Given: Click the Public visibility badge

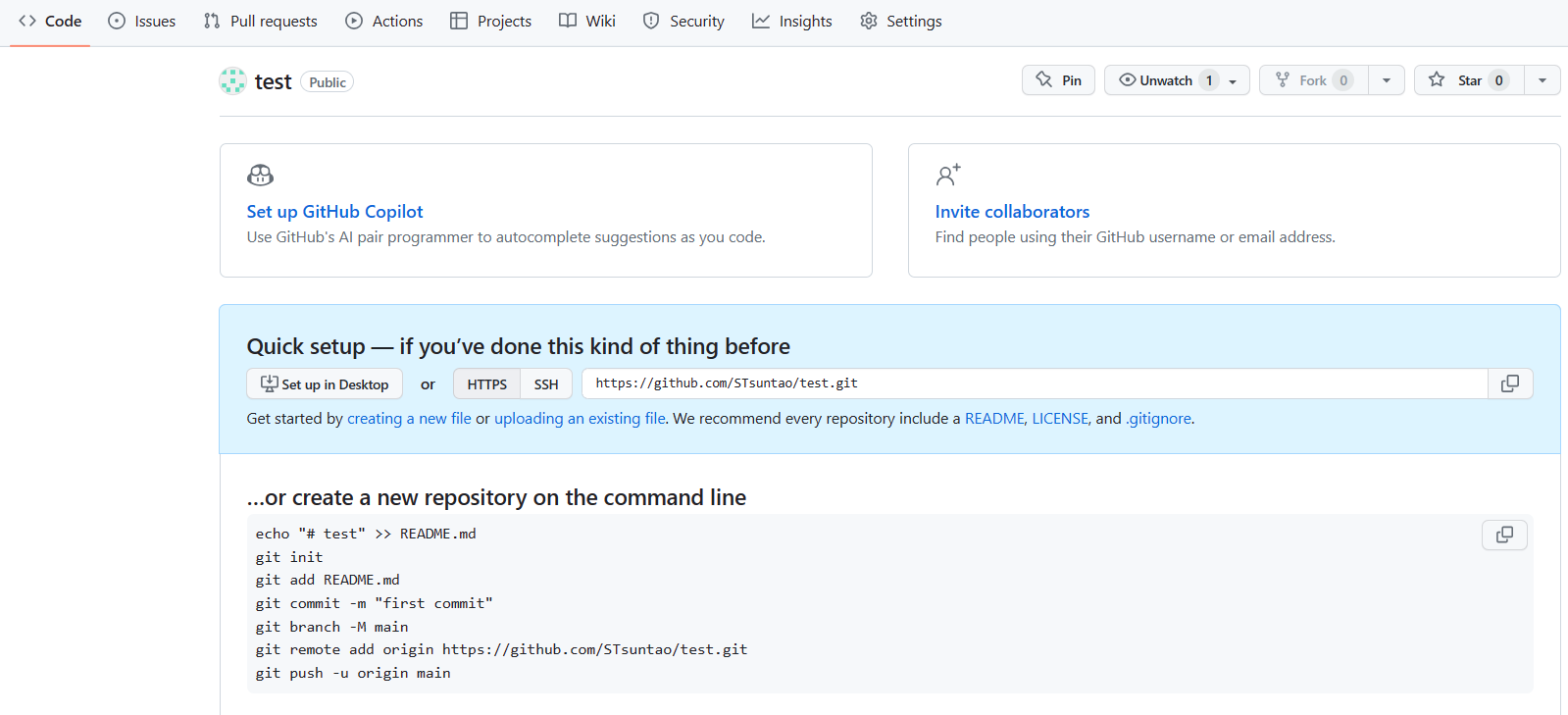Looking at the screenshot, I should point(328,82).
